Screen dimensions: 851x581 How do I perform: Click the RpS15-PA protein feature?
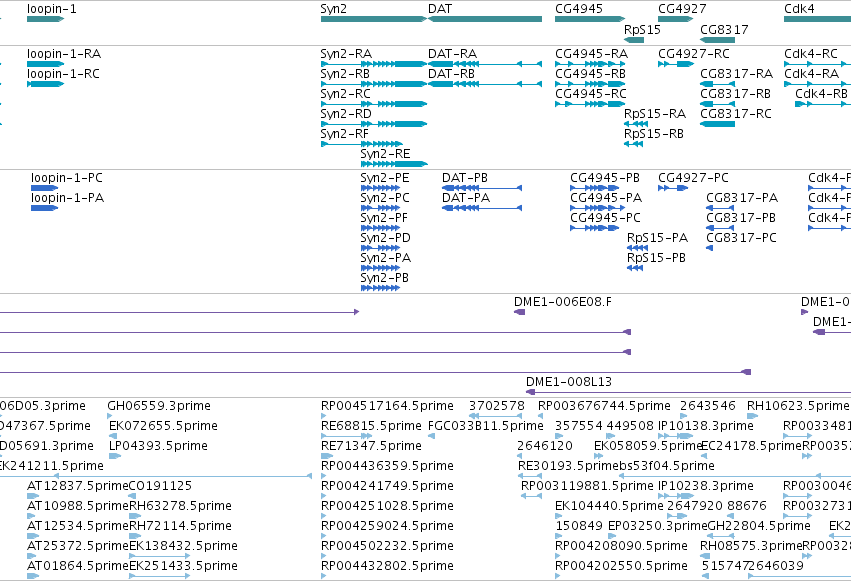(x=638, y=248)
